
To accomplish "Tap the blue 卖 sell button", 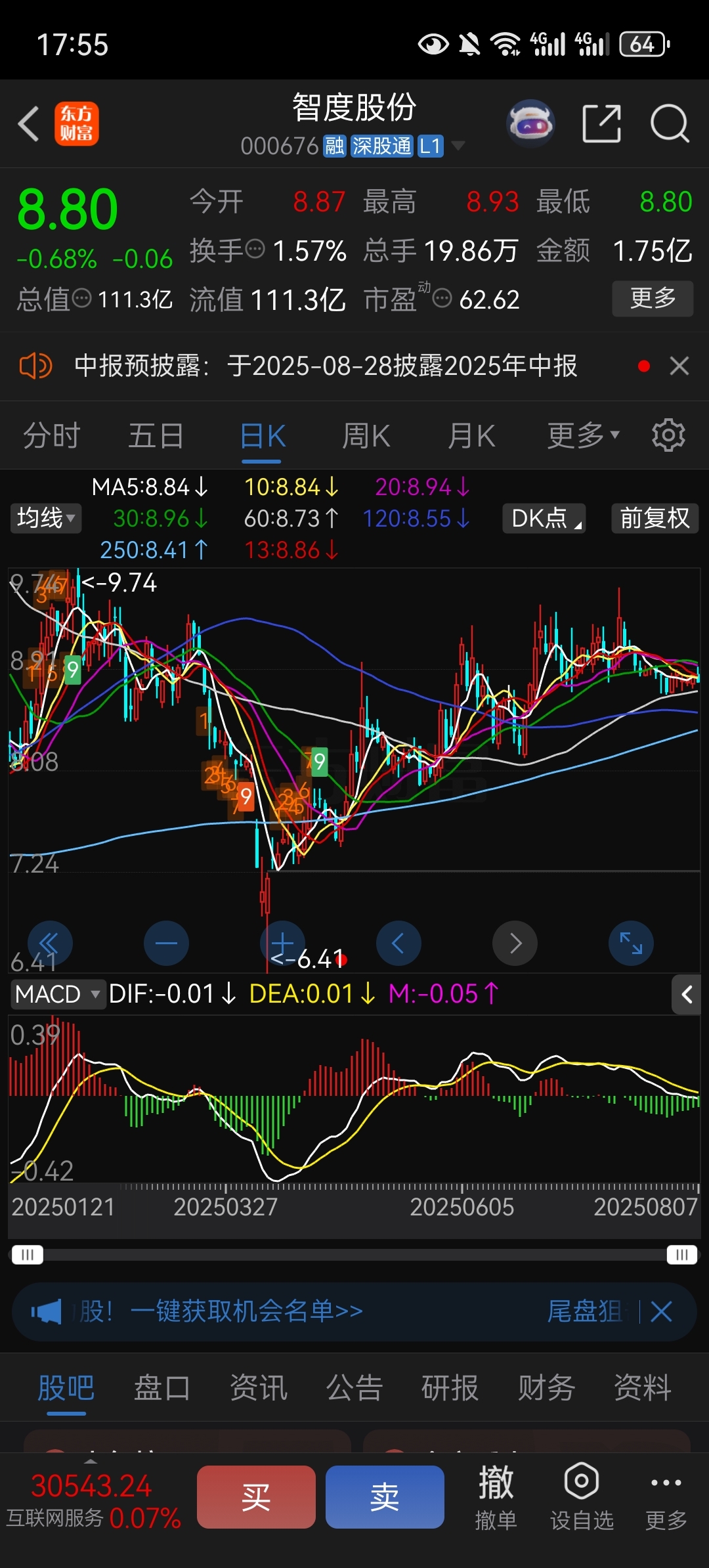I will tap(385, 1497).
